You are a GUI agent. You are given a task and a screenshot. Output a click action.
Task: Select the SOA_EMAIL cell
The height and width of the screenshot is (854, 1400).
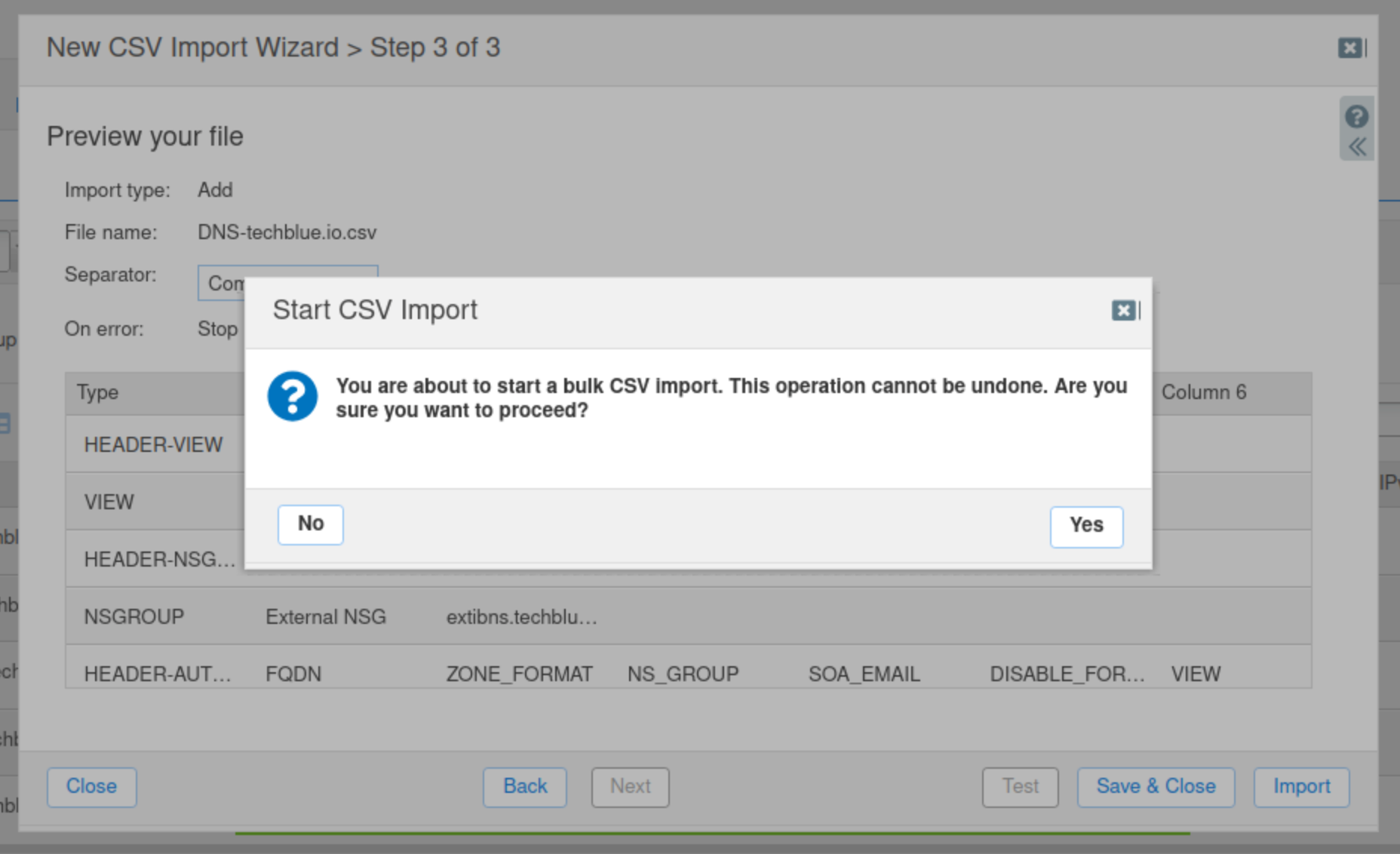pos(864,673)
